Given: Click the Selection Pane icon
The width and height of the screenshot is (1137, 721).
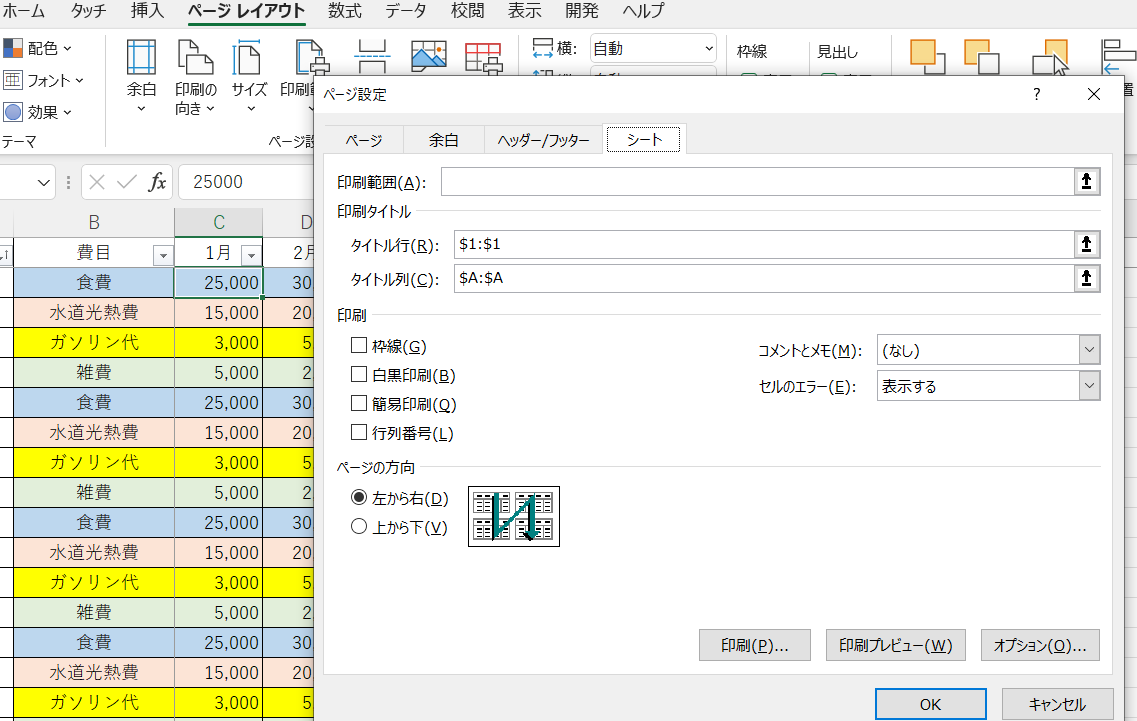Looking at the screenshot, I should 1049,58.
